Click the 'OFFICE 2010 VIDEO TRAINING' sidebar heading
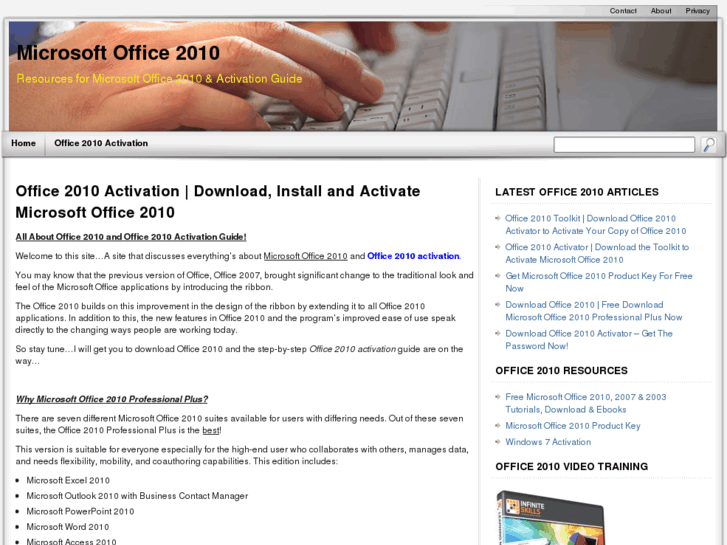 click(572, 467)
